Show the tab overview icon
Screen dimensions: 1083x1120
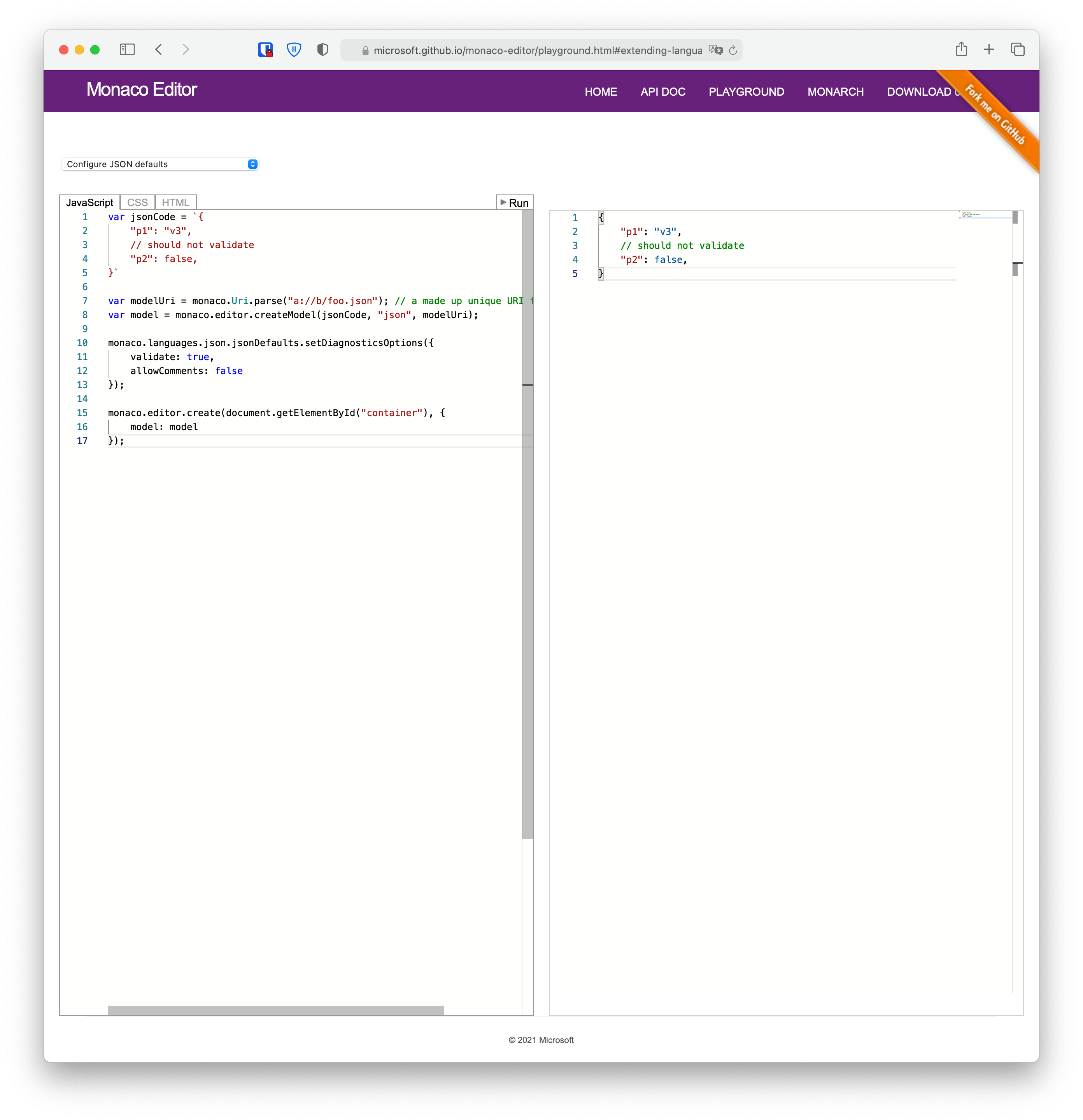(1018, 50)
